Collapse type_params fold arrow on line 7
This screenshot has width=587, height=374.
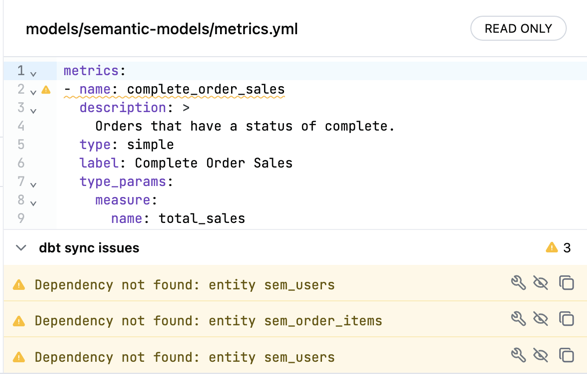(33, 185)
